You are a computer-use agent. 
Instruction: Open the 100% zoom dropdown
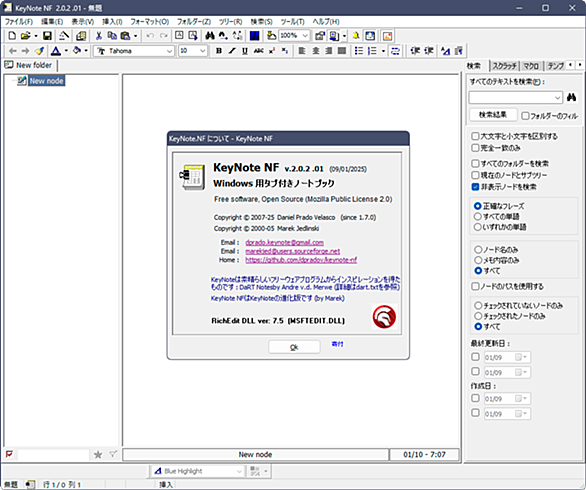(x=305, y=36)
